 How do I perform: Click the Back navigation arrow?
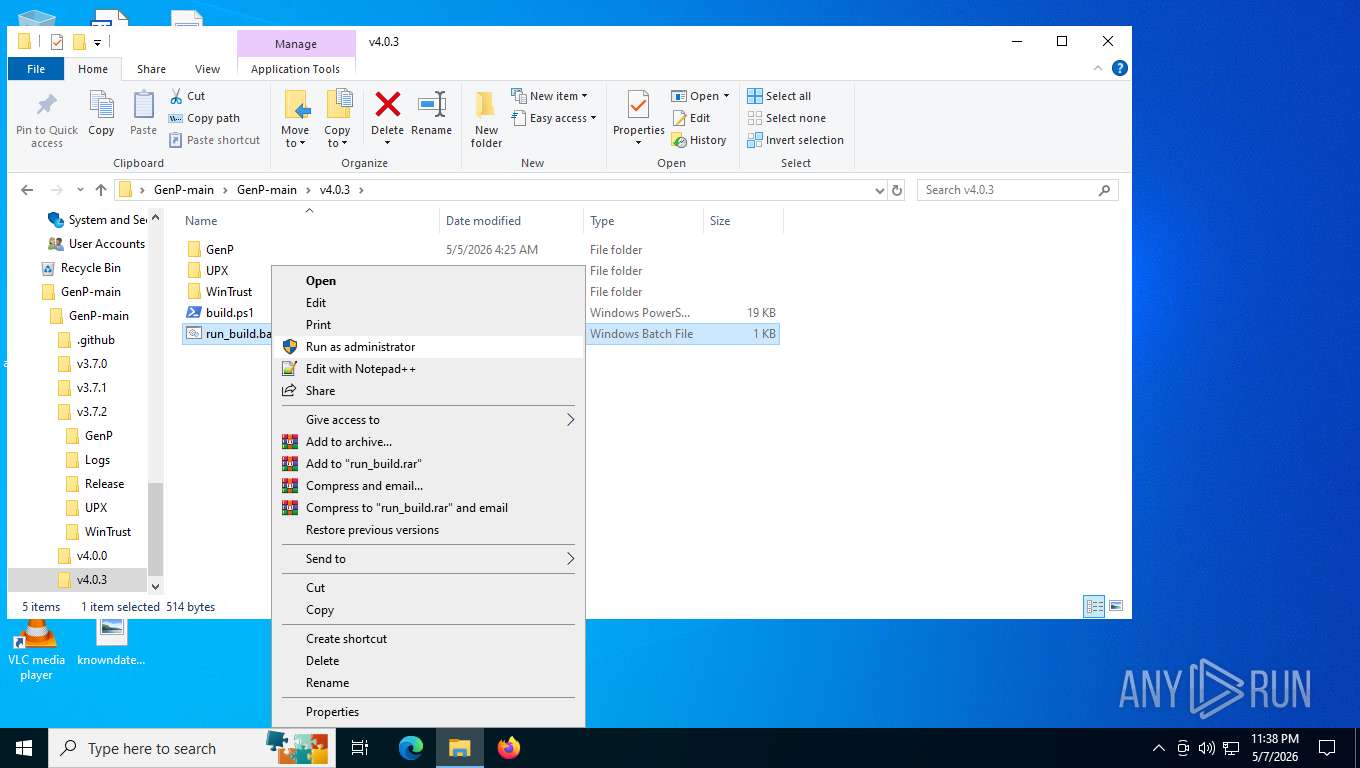pos(27,190)
